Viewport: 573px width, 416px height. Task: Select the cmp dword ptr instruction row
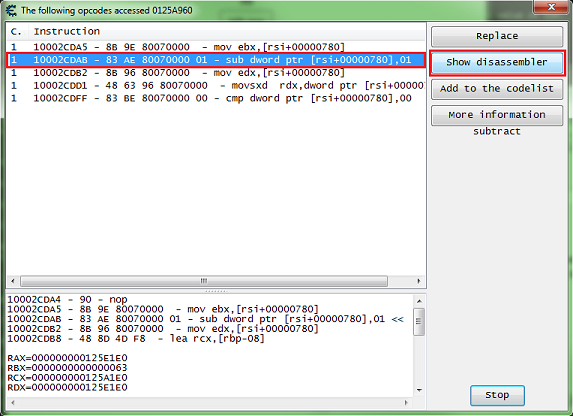(216, 98)
